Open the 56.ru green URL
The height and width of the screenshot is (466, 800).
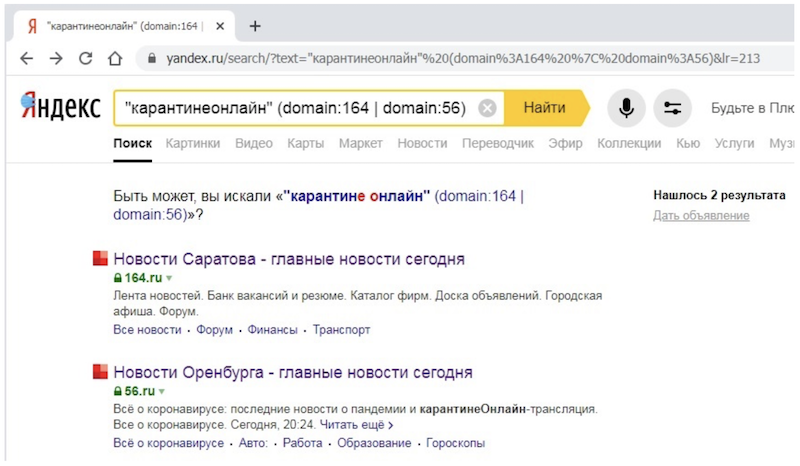point(139,391)
